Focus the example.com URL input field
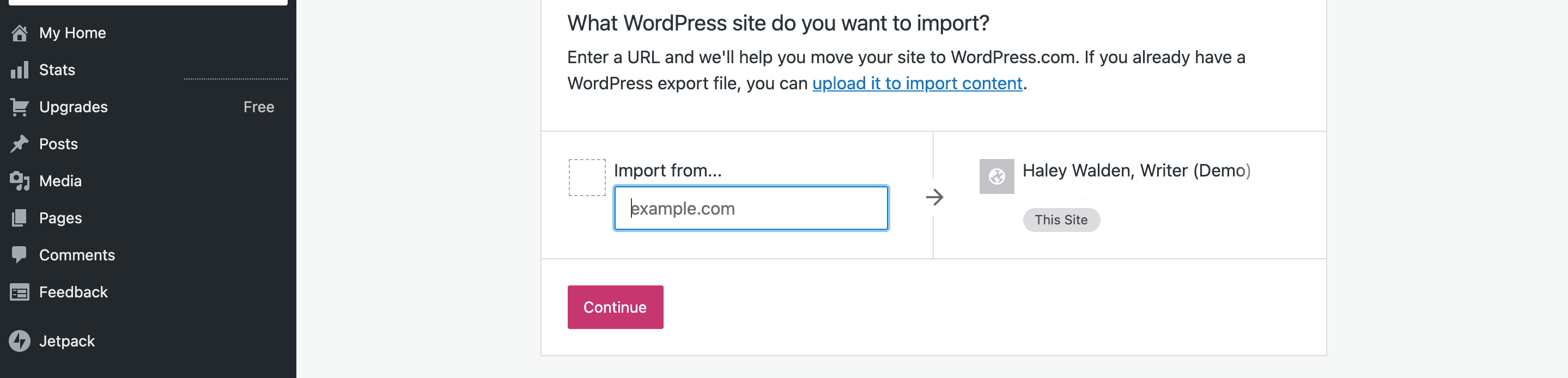The image size is (1568, 378). pos(751,208)
